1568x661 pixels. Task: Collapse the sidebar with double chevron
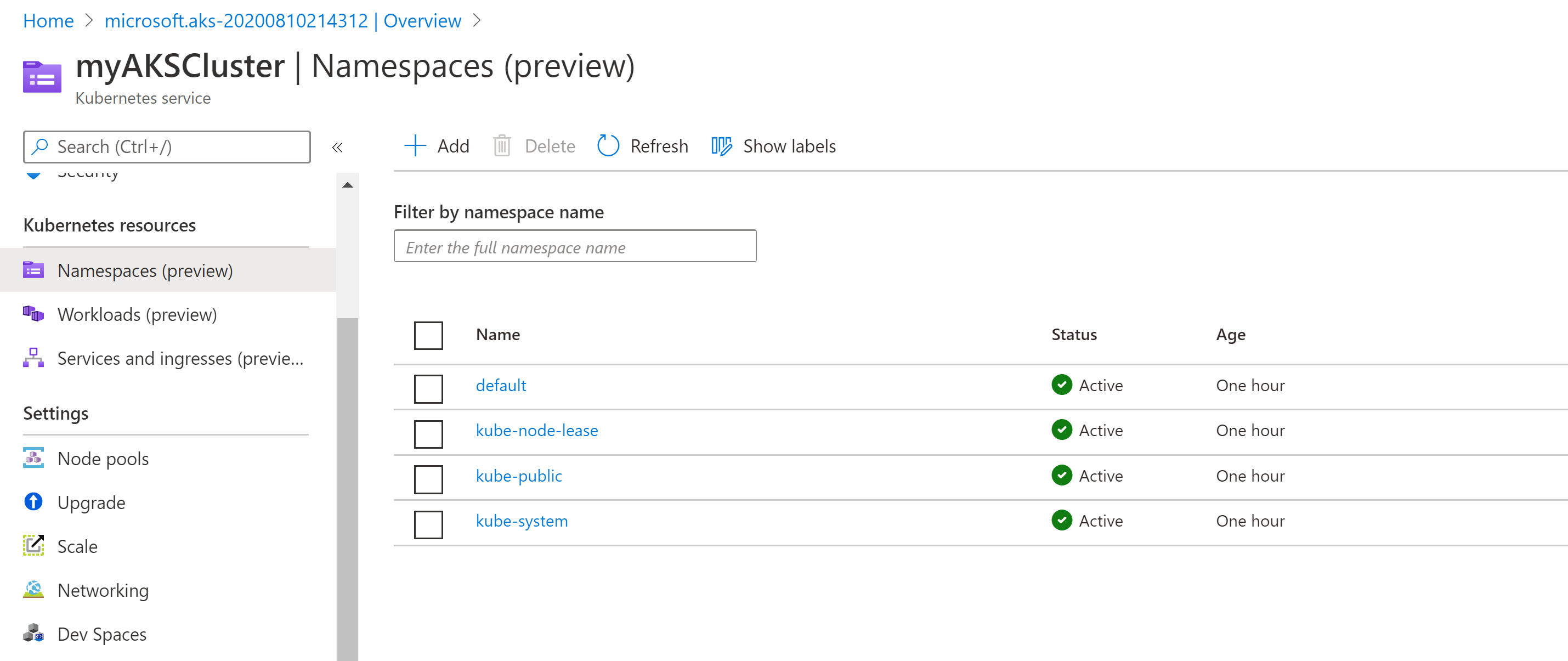[337, 148]
